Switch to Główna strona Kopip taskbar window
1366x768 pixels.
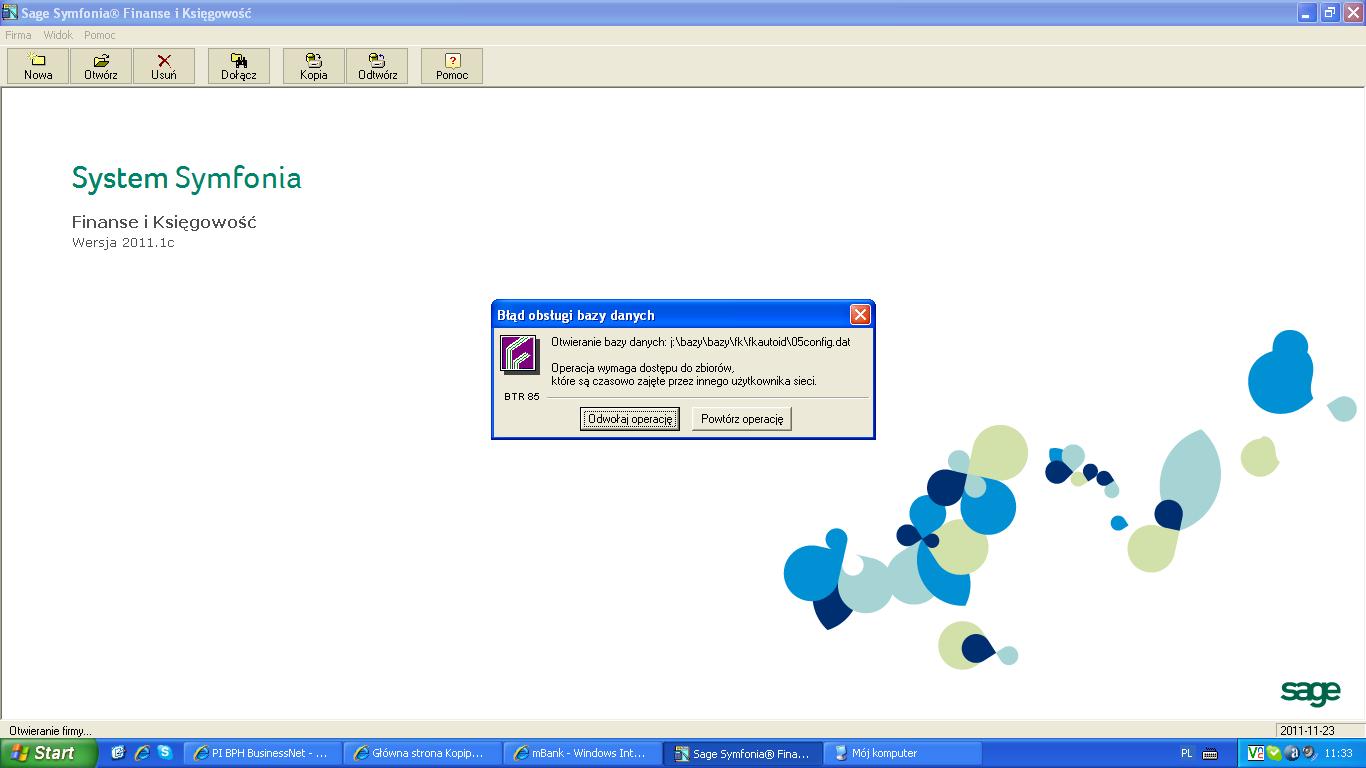pos(422,753)
